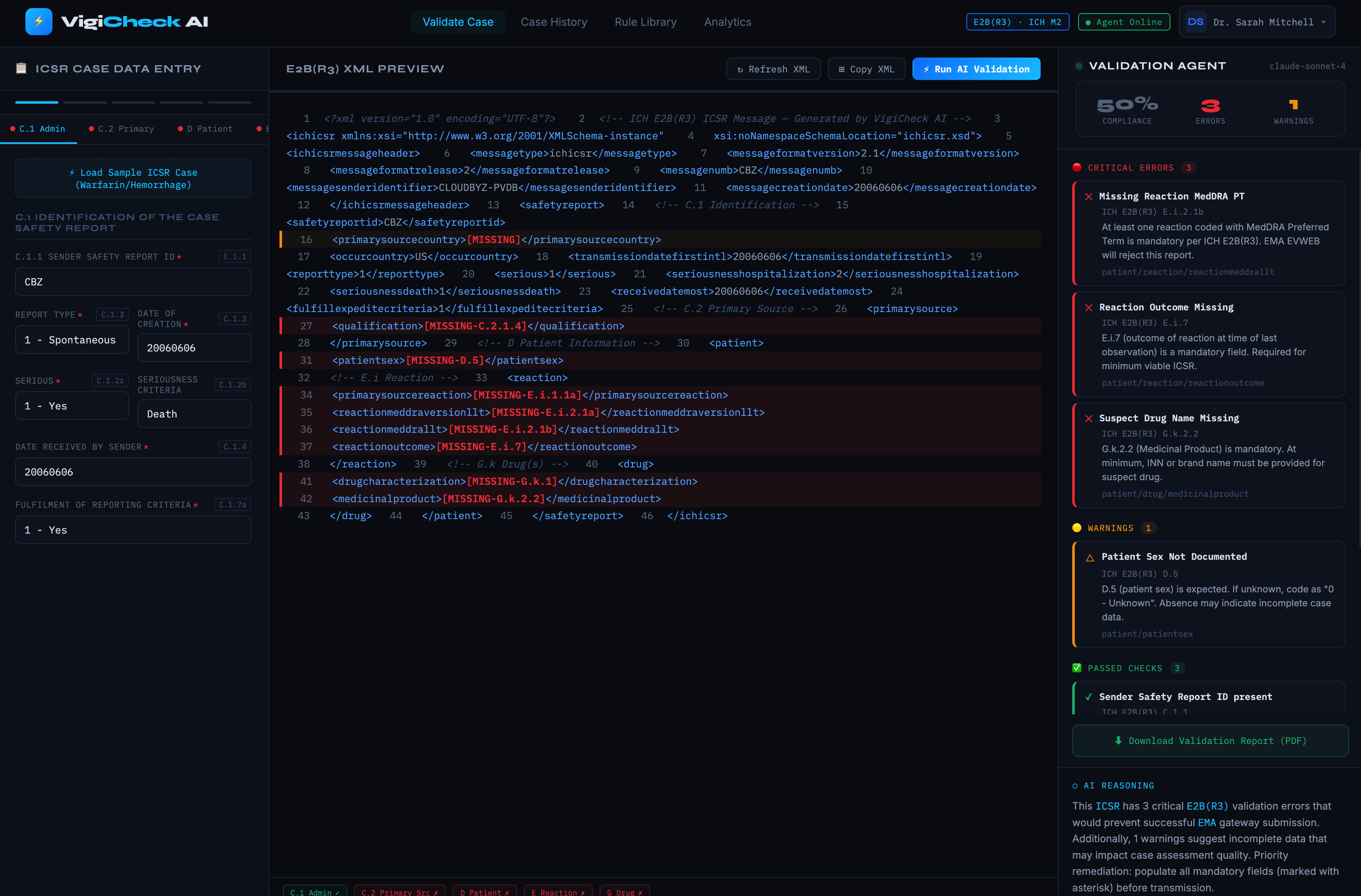The height and width of the screenshot is (896, 1361).
Task: Click the red circle icon beside Critical Errors
Action: click(x=1077, y=168)
